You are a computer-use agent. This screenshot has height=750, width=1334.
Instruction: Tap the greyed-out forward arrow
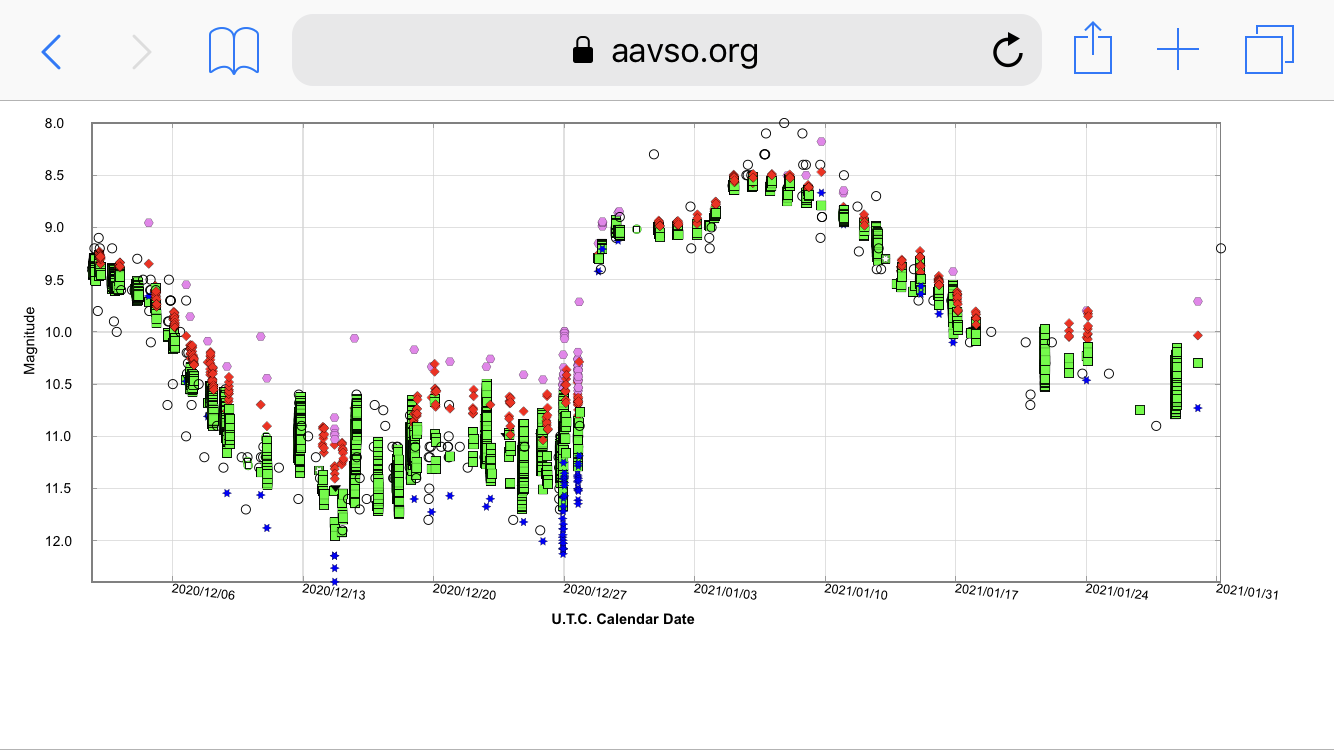142,50
